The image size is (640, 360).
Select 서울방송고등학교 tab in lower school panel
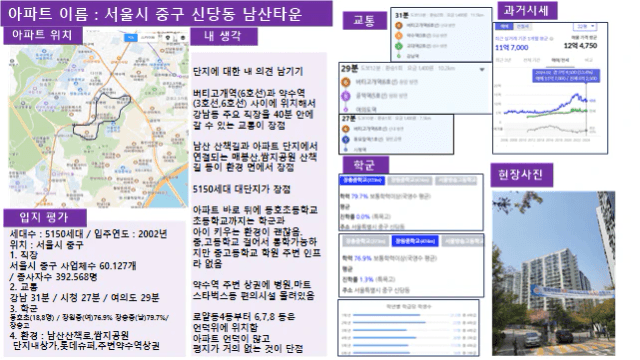[x=463, y=241]
